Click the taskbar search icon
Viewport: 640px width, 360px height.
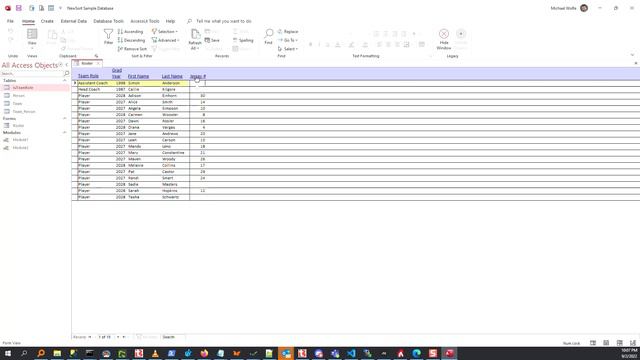pyautogui.click(x=24, y=353)
